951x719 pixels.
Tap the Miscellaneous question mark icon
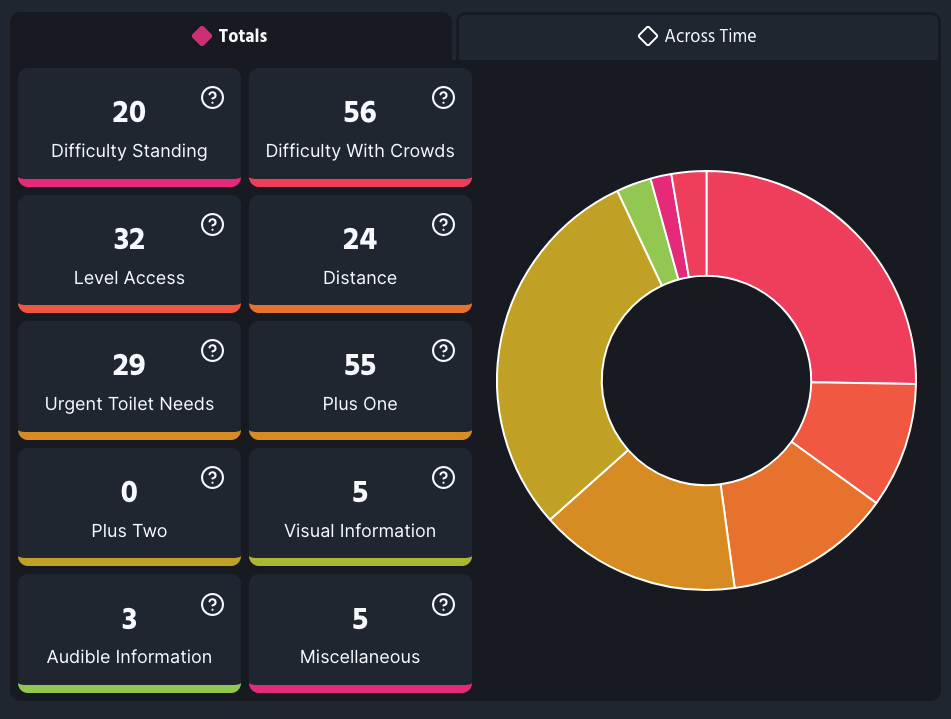443,604
